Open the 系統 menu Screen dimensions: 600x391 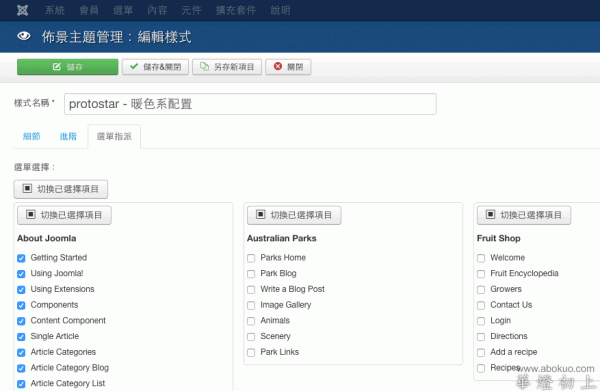click(55, 10)
